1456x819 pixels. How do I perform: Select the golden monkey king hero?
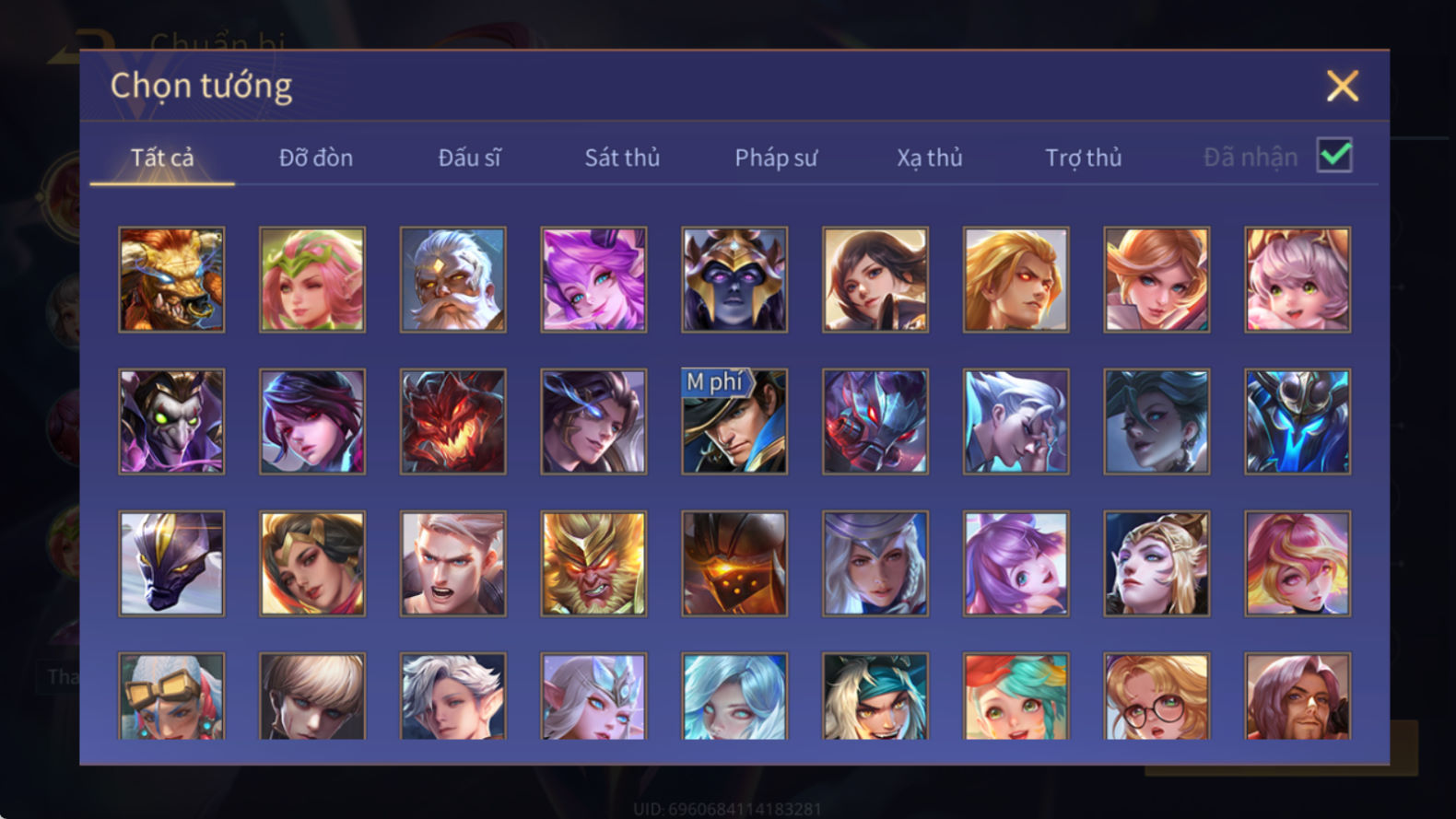coord(593,564)
